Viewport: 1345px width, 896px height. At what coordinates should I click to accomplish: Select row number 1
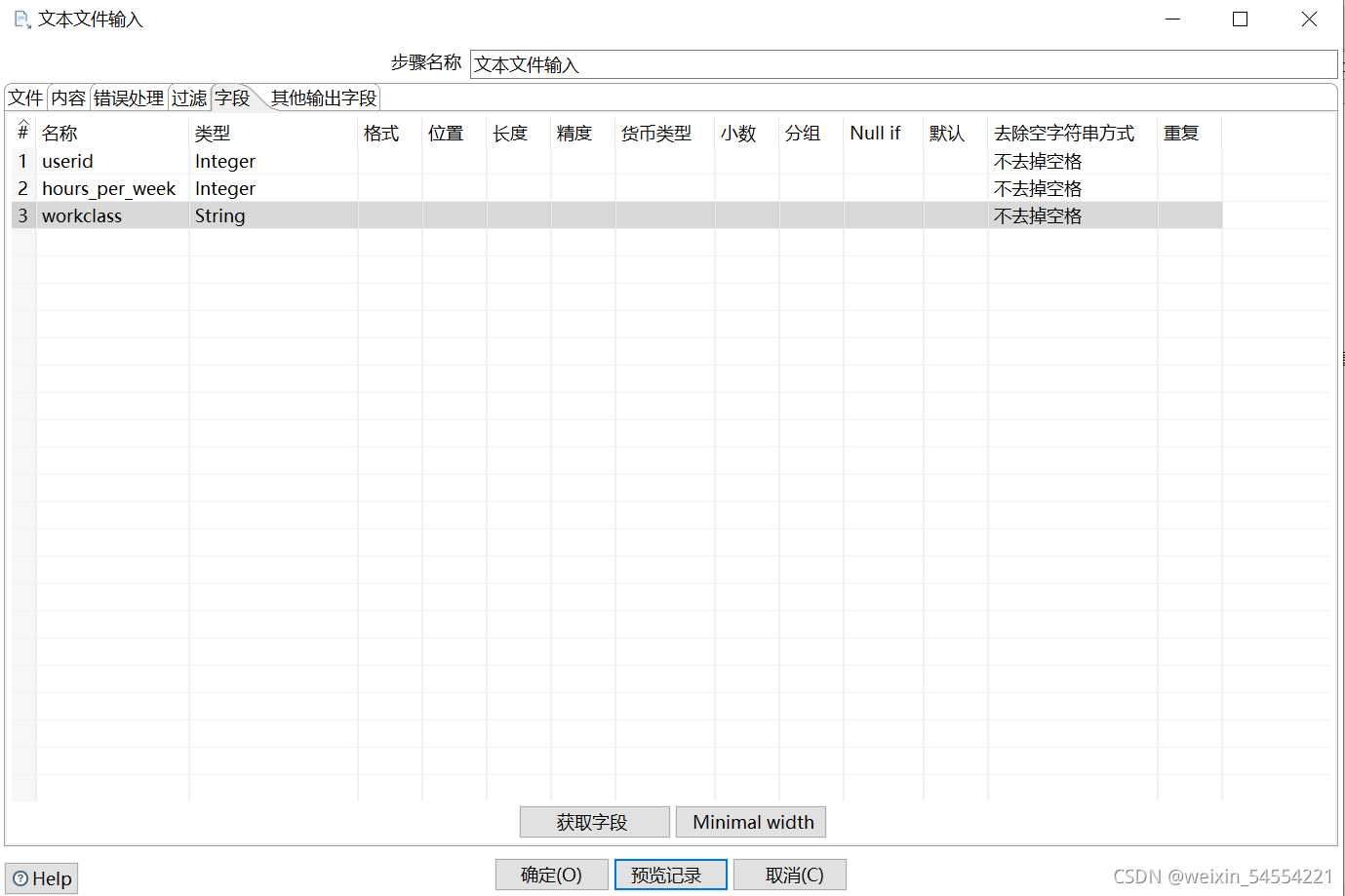[x=23, y=161]
